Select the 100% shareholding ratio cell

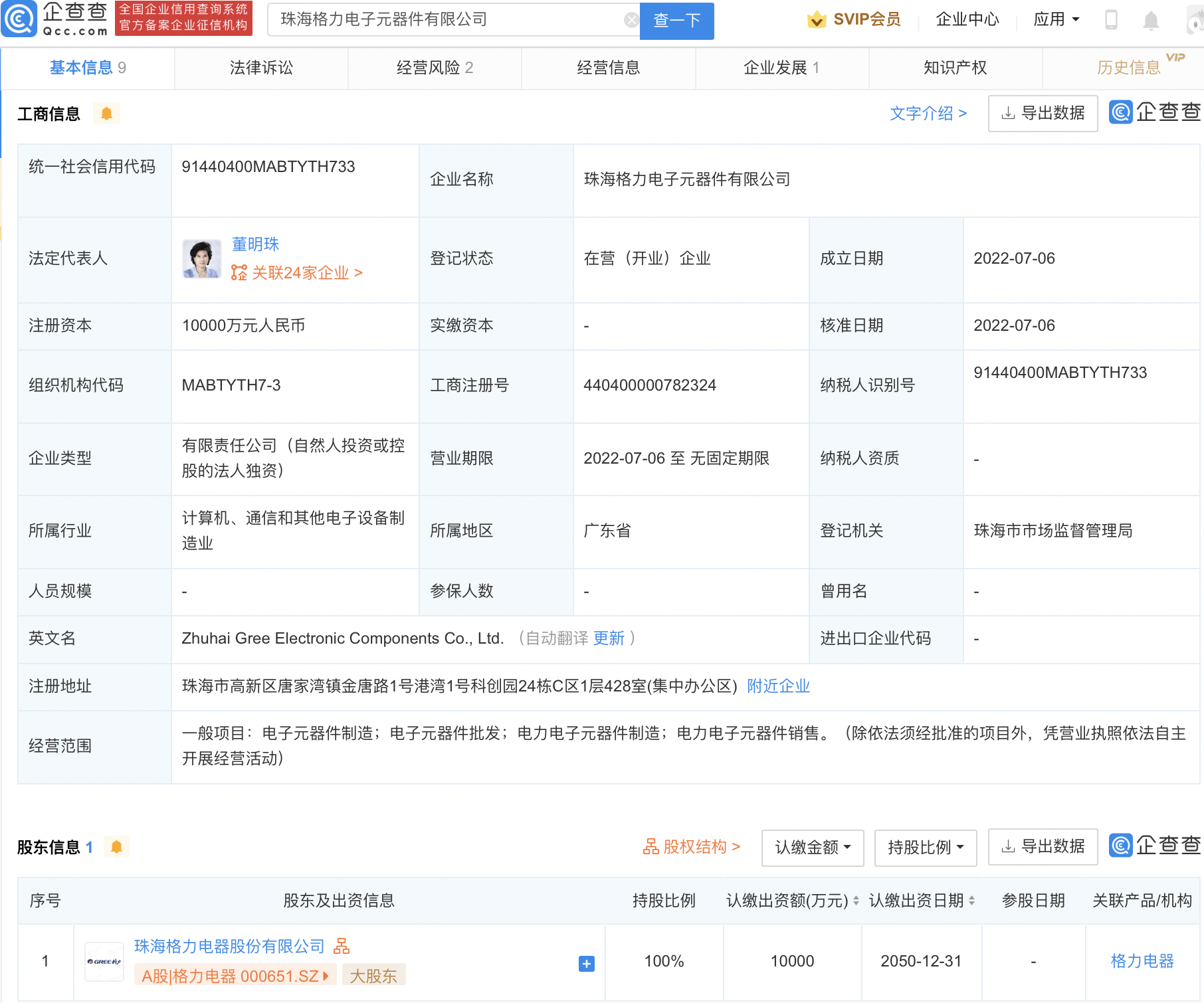pos(664,961)
